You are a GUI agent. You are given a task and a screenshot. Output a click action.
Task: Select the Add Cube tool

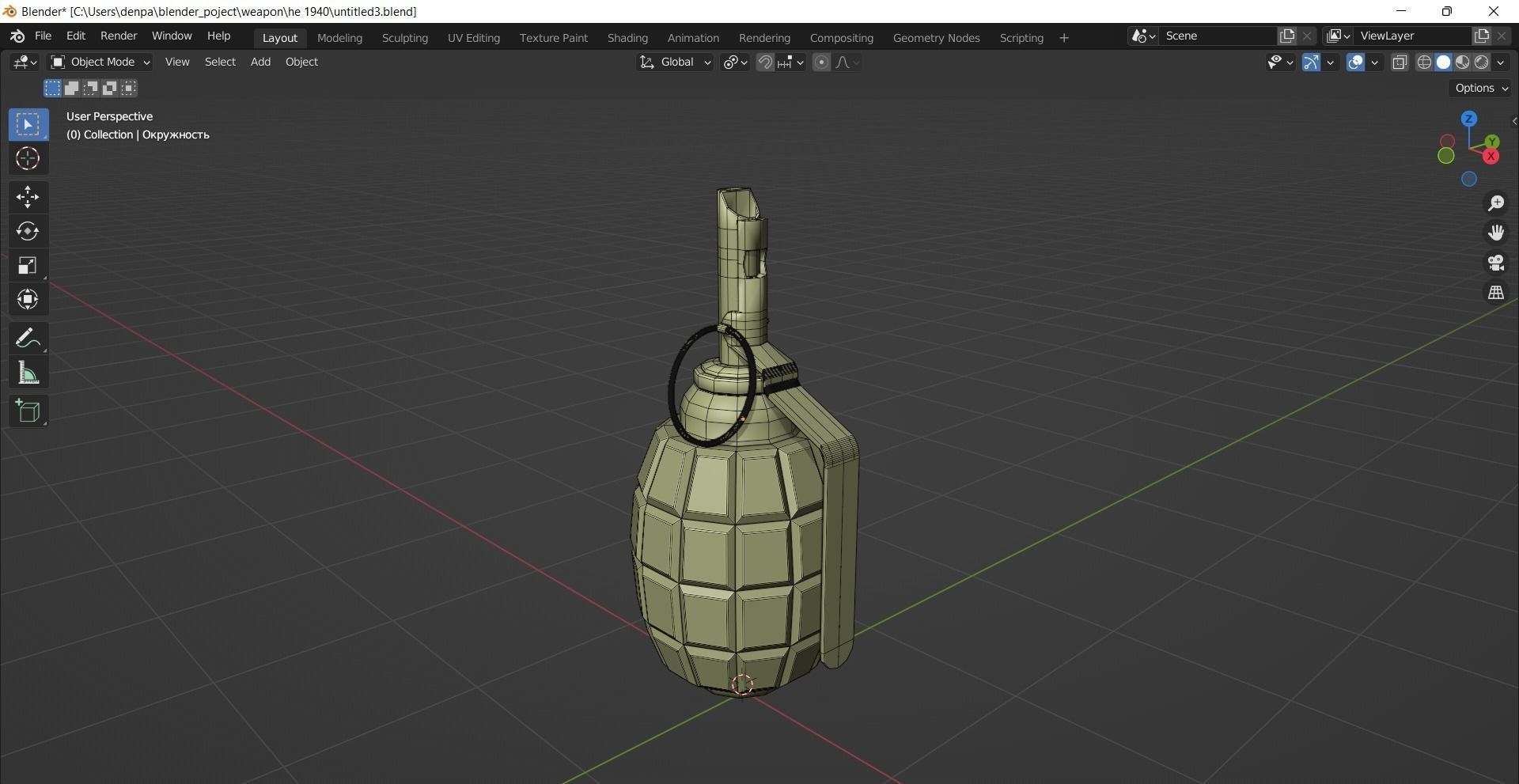click(28, 411)
